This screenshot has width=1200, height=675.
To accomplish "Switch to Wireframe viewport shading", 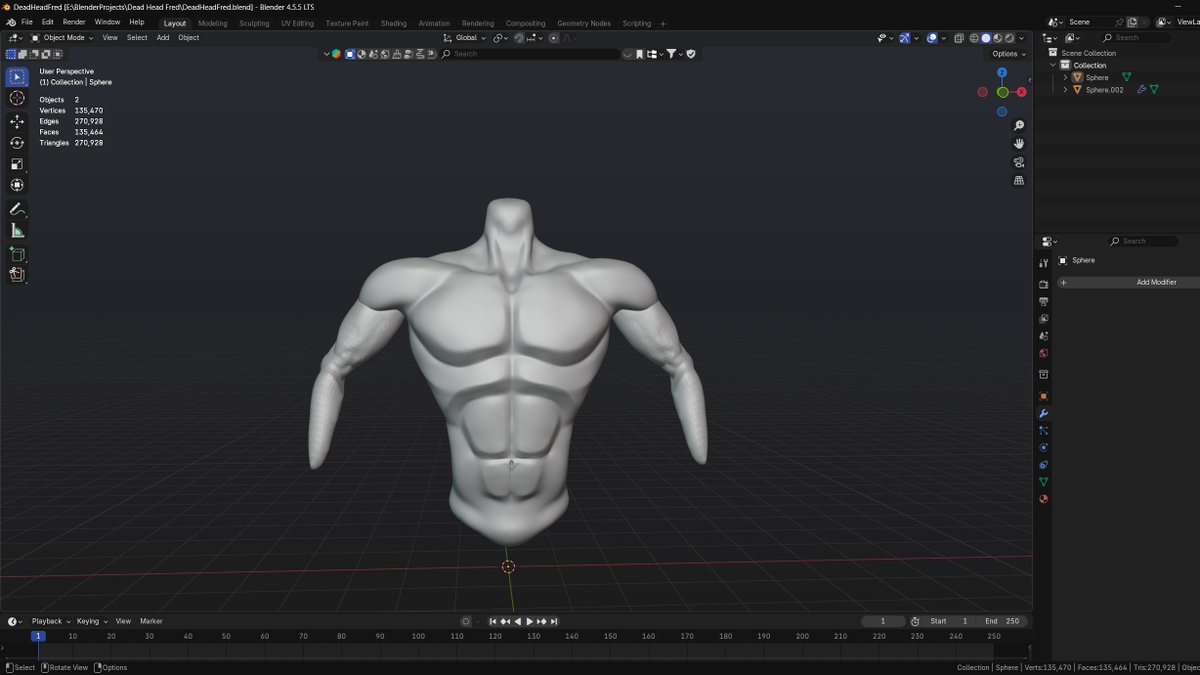I will point(974,38).
